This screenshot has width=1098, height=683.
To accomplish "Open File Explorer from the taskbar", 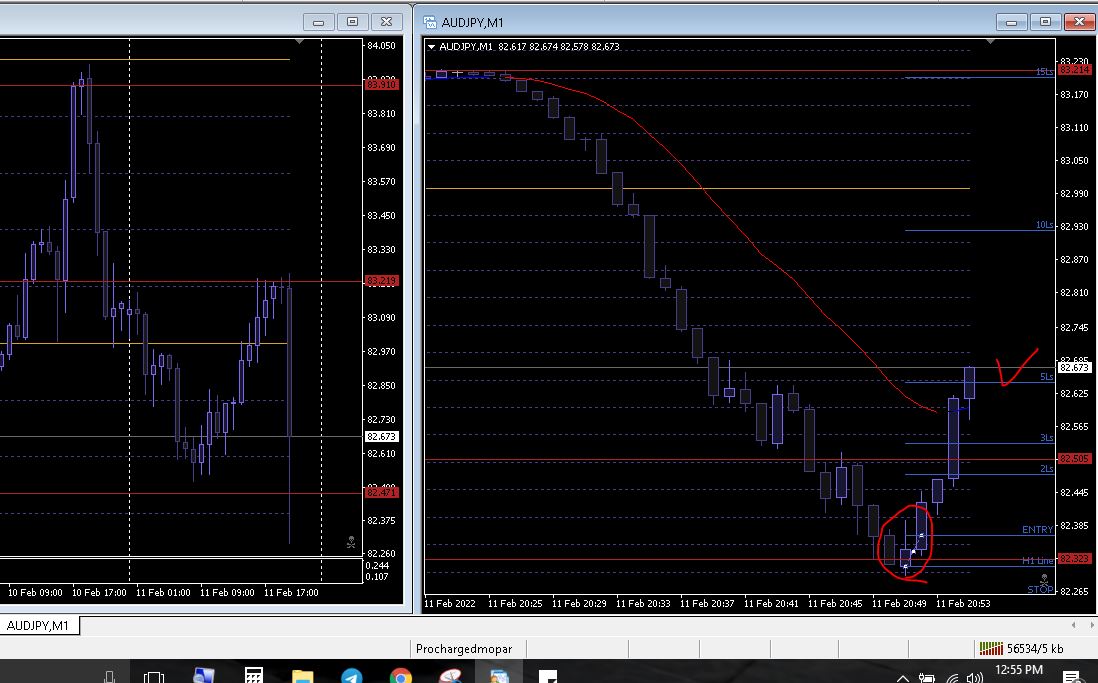I will (x=303, y=676).
